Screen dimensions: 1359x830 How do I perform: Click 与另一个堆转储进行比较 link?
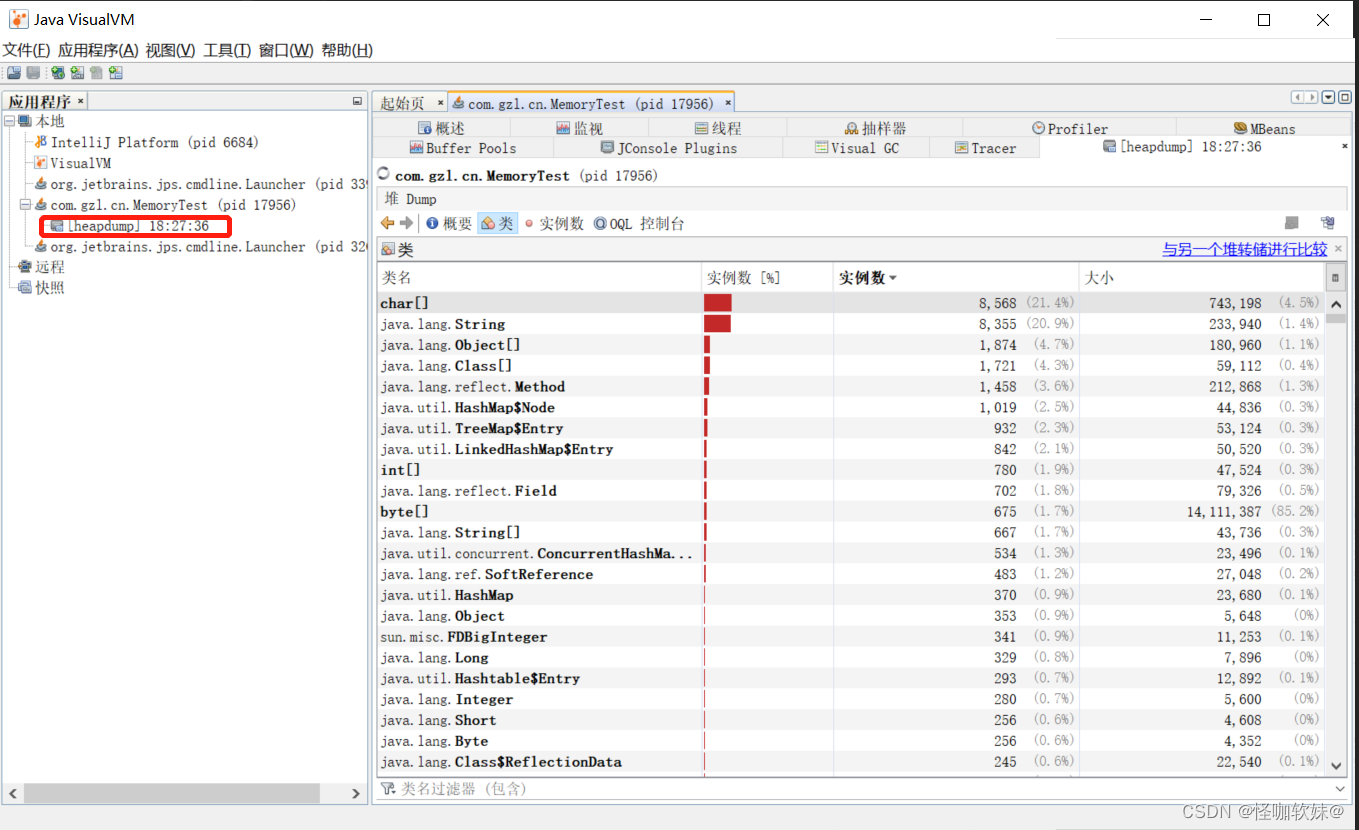[x=1245, y=249]
